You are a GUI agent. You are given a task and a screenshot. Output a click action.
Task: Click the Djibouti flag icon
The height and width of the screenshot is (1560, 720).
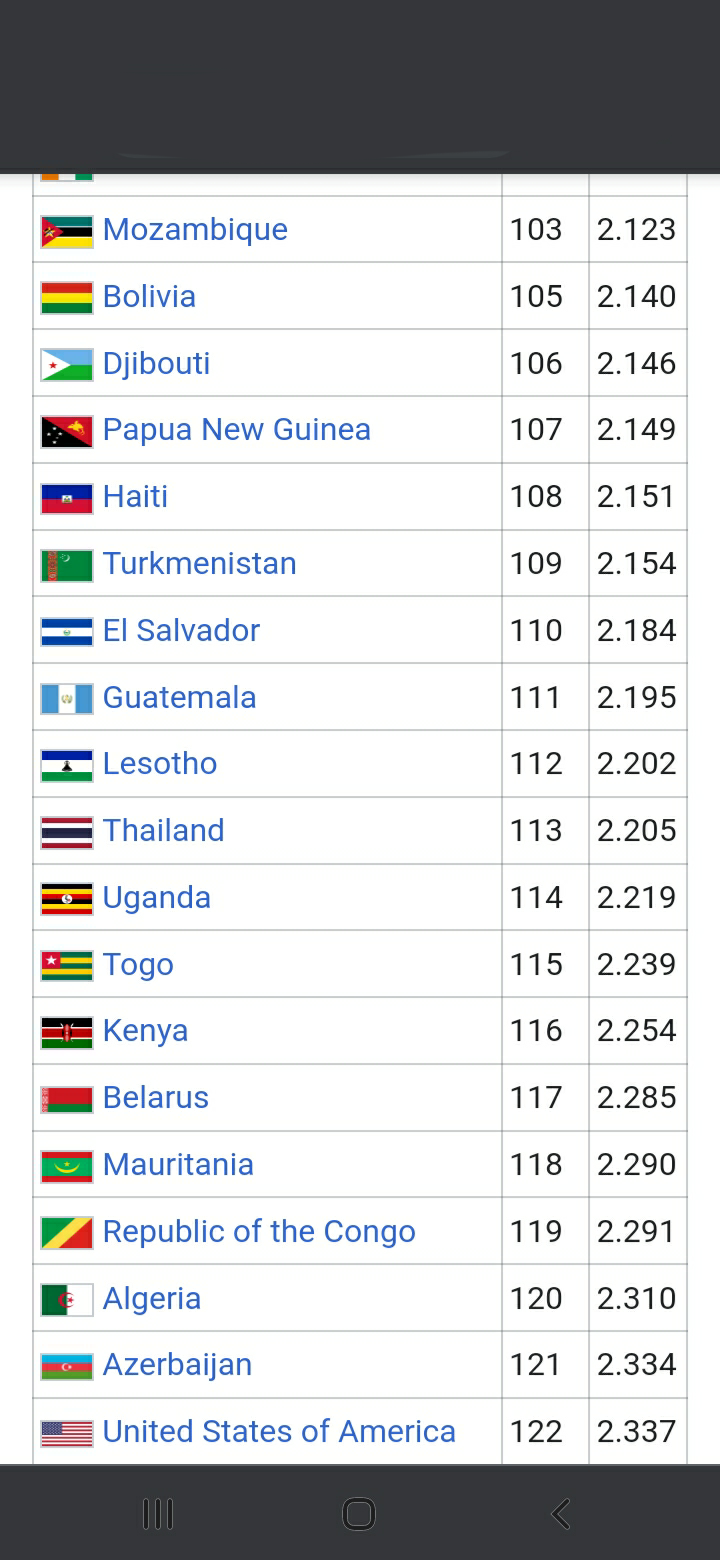click(x=67, y=364)
